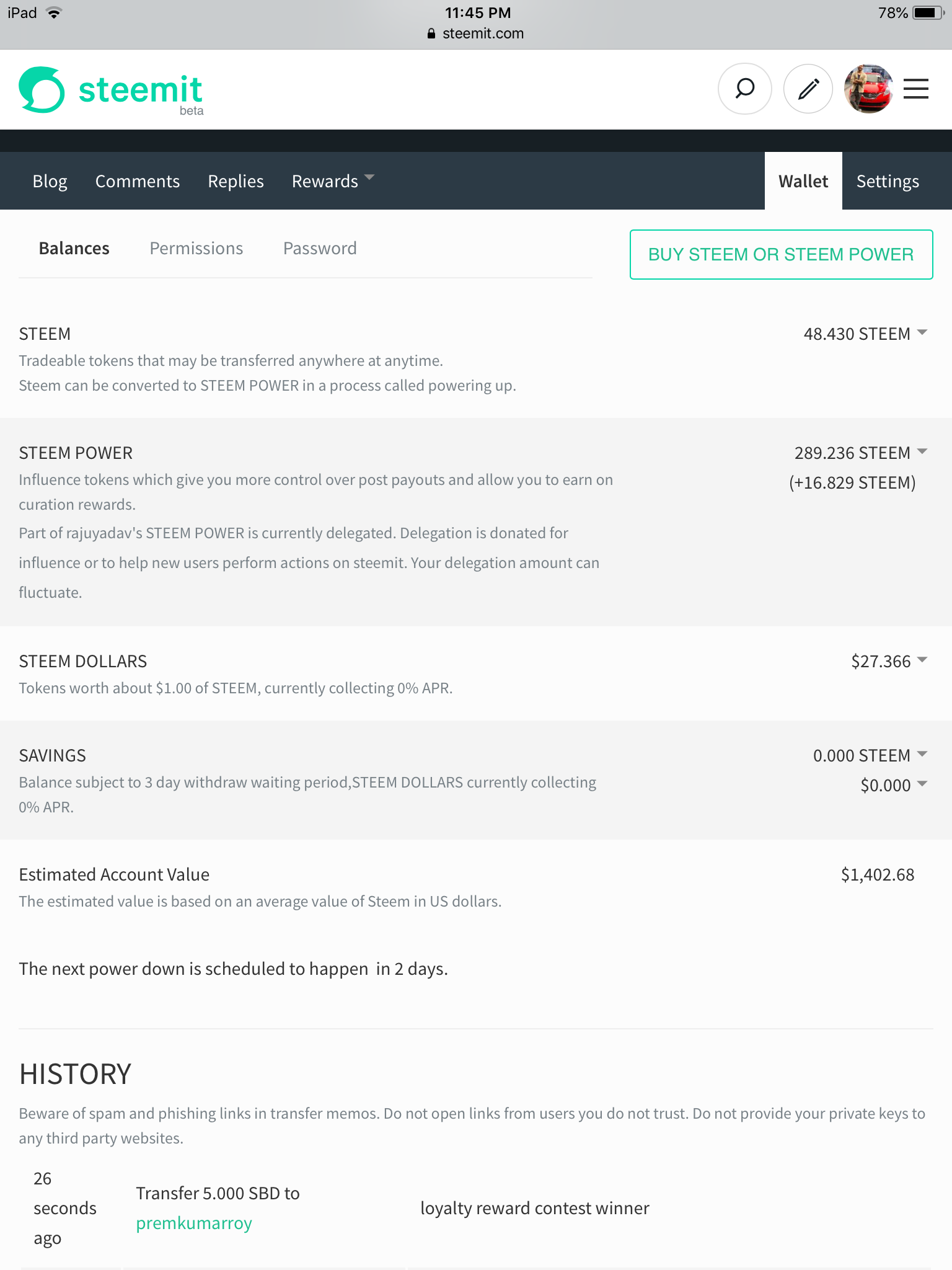
Task: Click Buy Steem or Steem Power button
Action: click(781, 254)
